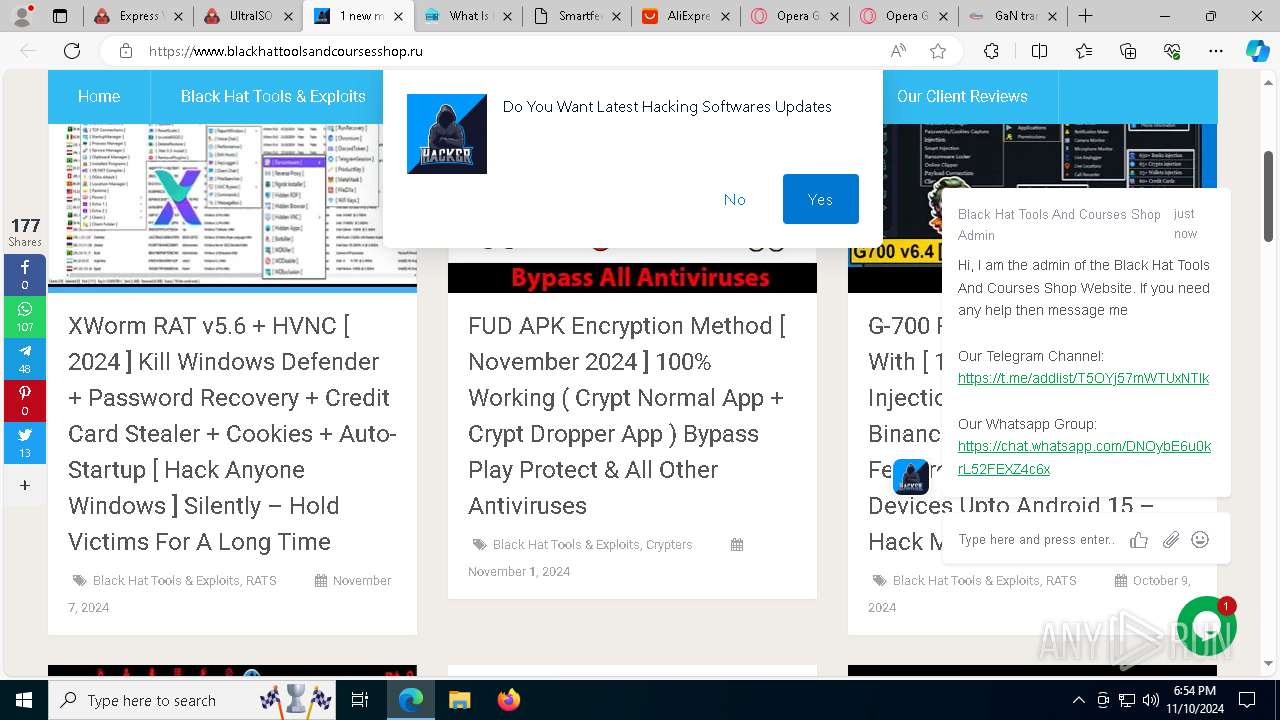Open XWorm RAT v5.6 article title
Viewport: 1280px width, 720px height.
tap(232, 434)
